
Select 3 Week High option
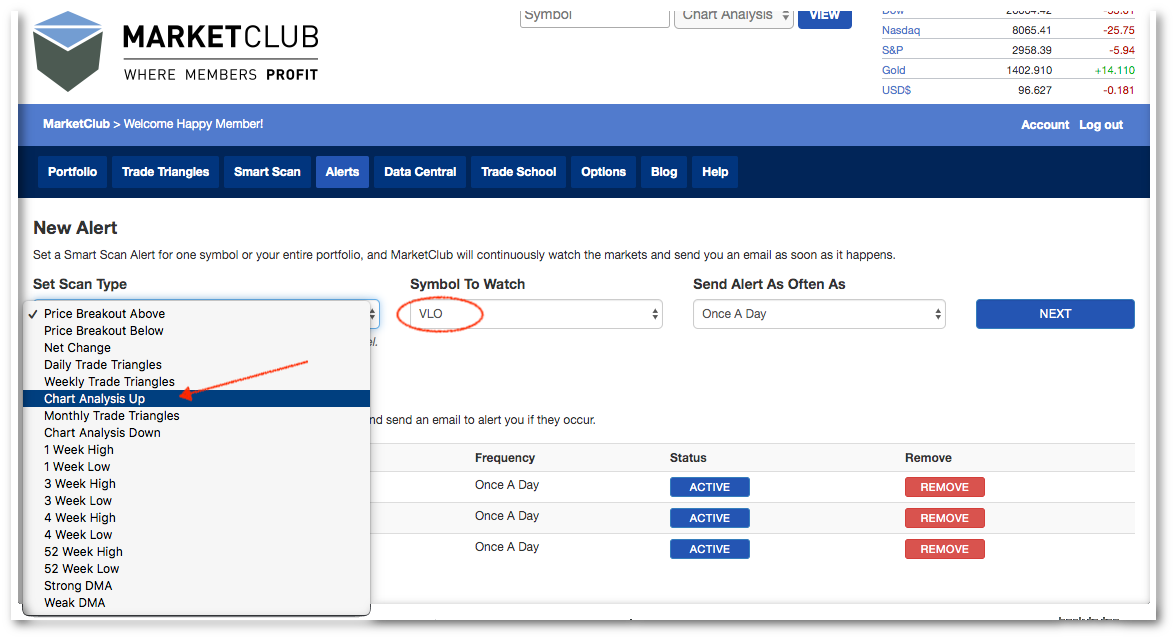[196, 484]
